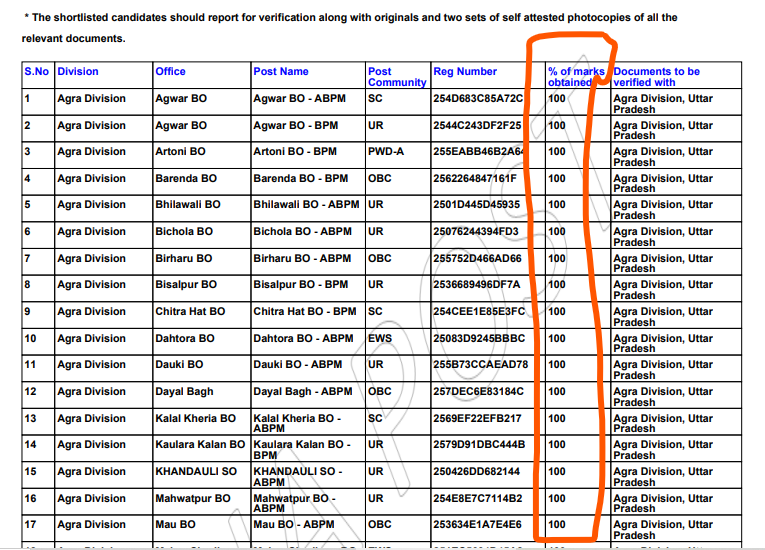The image size is (765, 550).
Task: Select registration number 2562264847161F
Action: point(475,178)
